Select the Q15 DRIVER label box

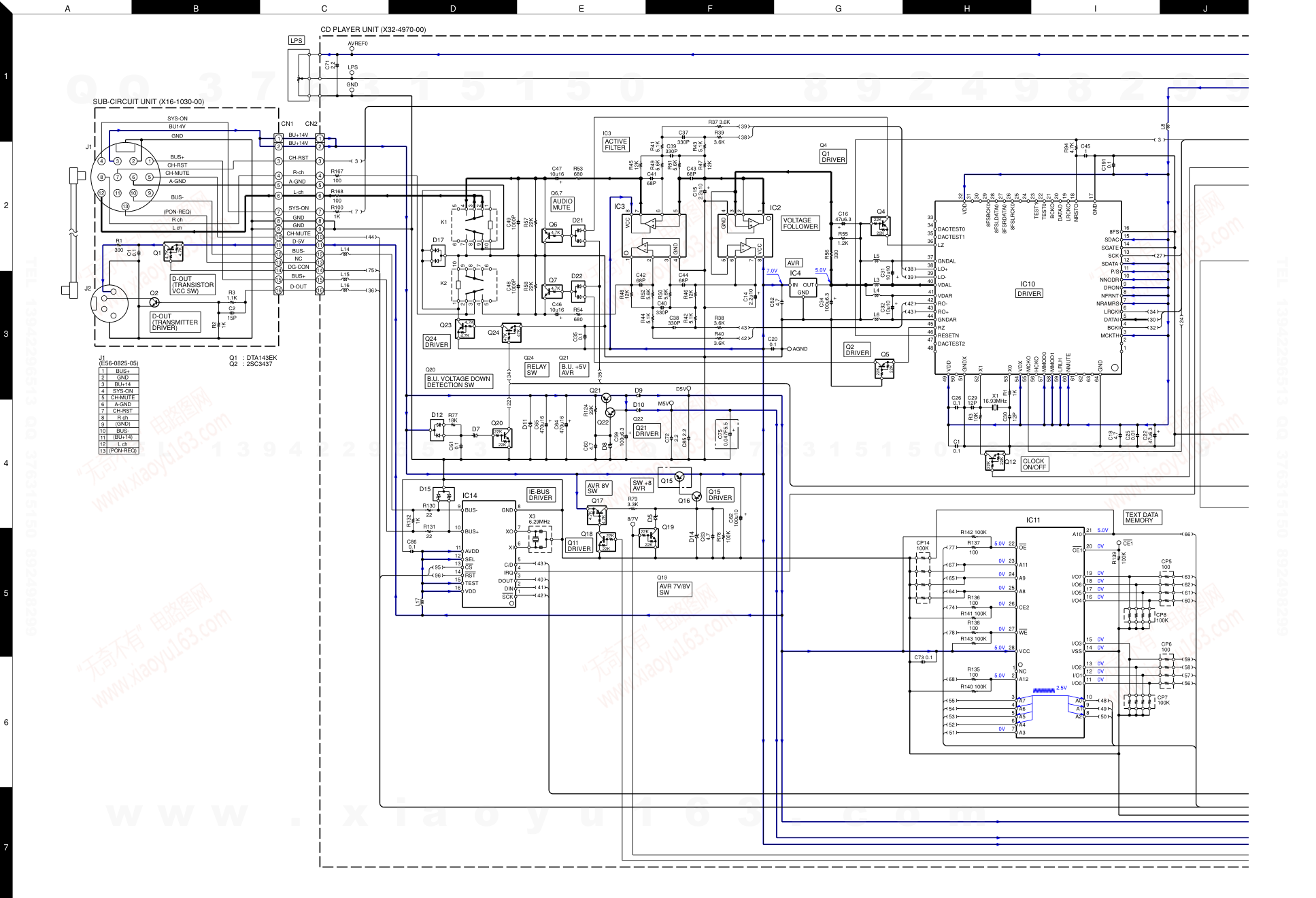pyautogui.click(x=720, y=495)
